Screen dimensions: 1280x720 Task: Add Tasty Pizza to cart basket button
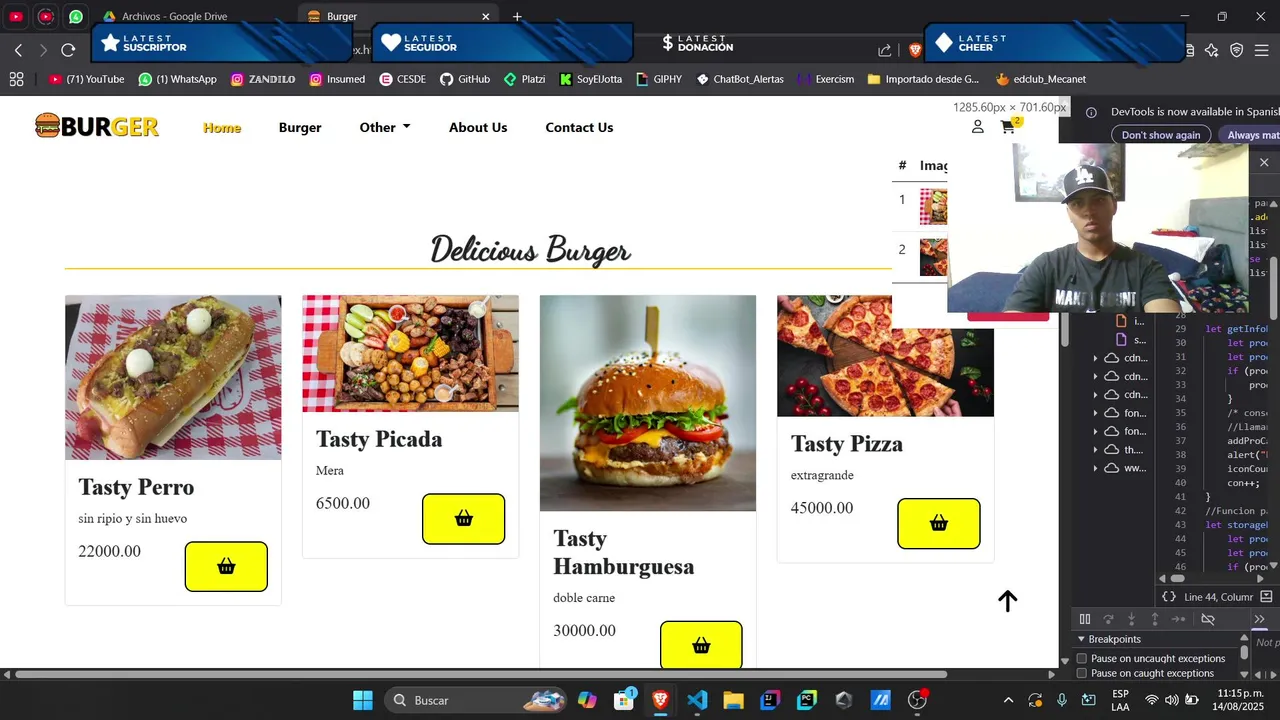[x=938, y=524]
